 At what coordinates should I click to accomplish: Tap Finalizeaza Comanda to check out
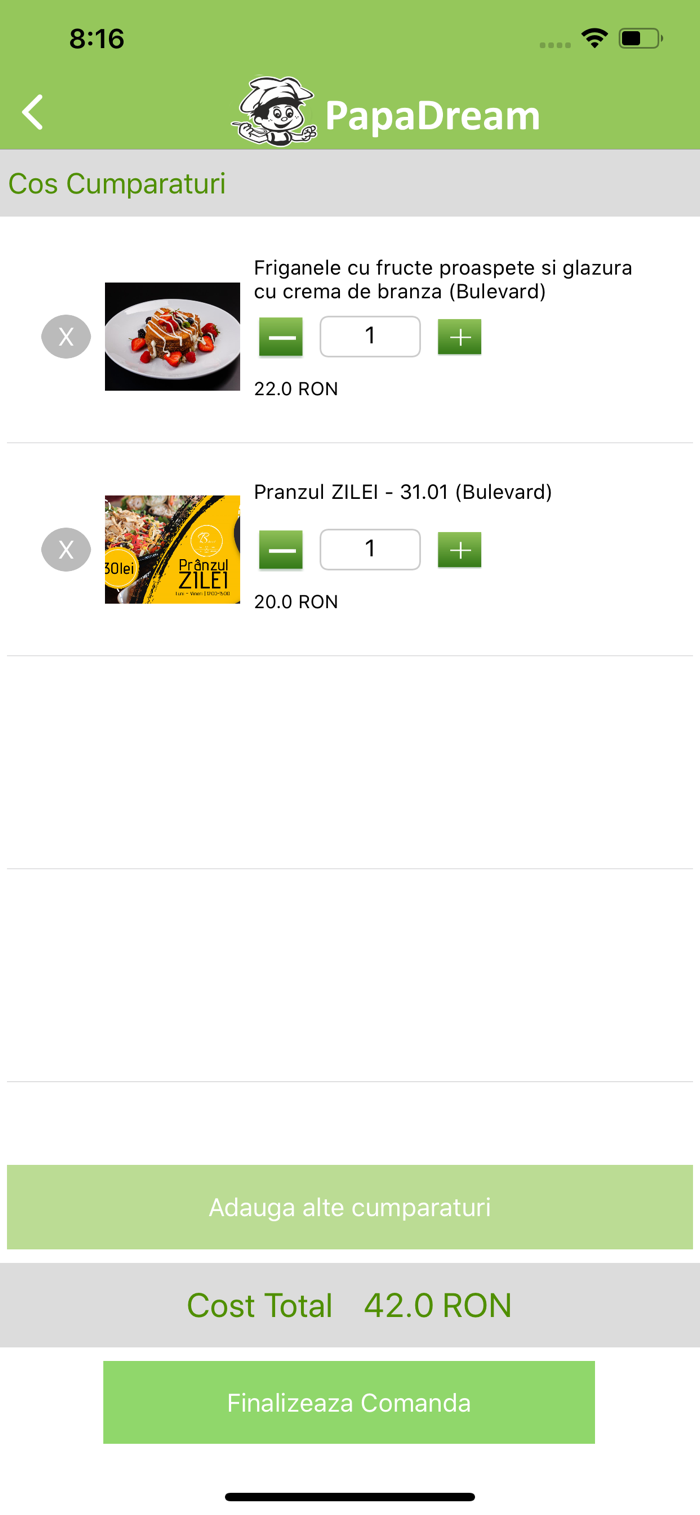[349, 1402]
